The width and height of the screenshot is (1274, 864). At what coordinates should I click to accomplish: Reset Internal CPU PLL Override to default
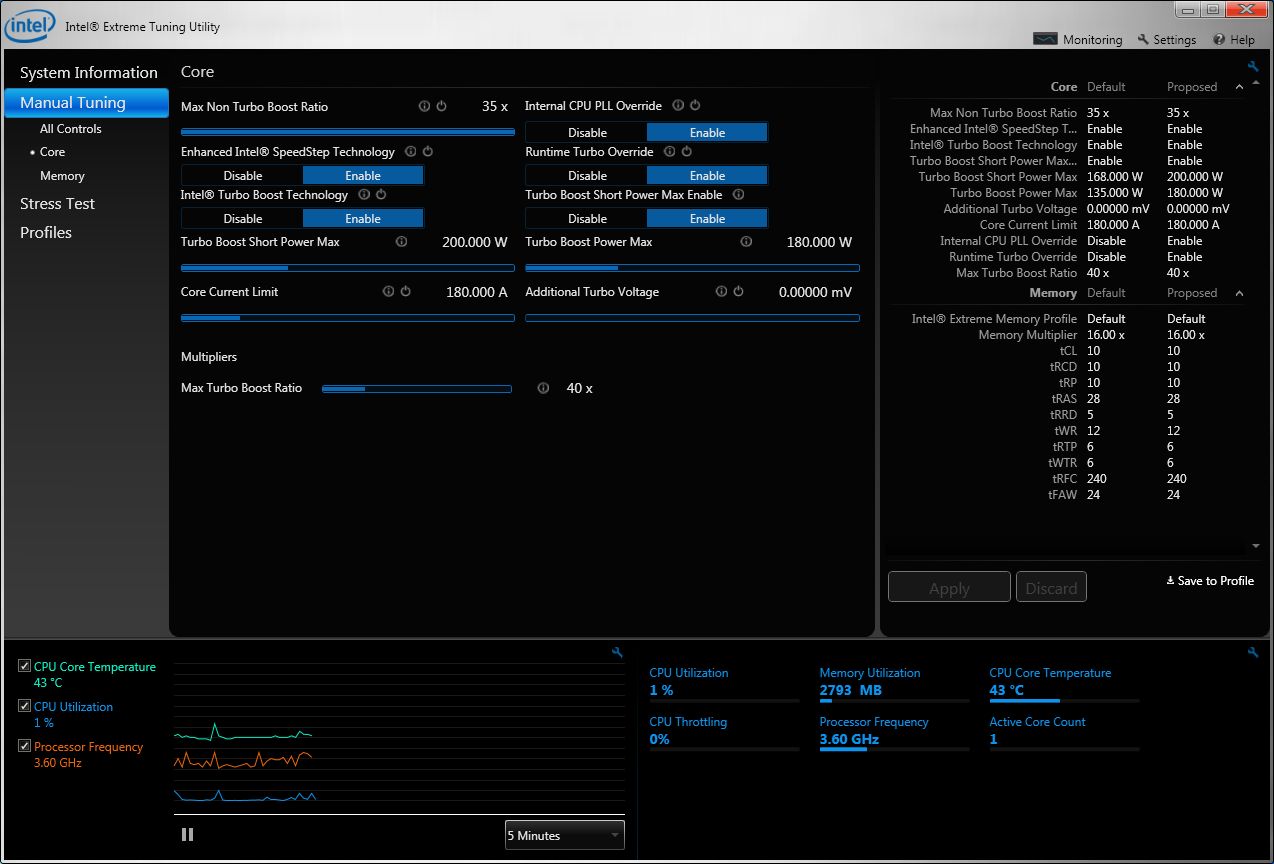click(695, 106)
